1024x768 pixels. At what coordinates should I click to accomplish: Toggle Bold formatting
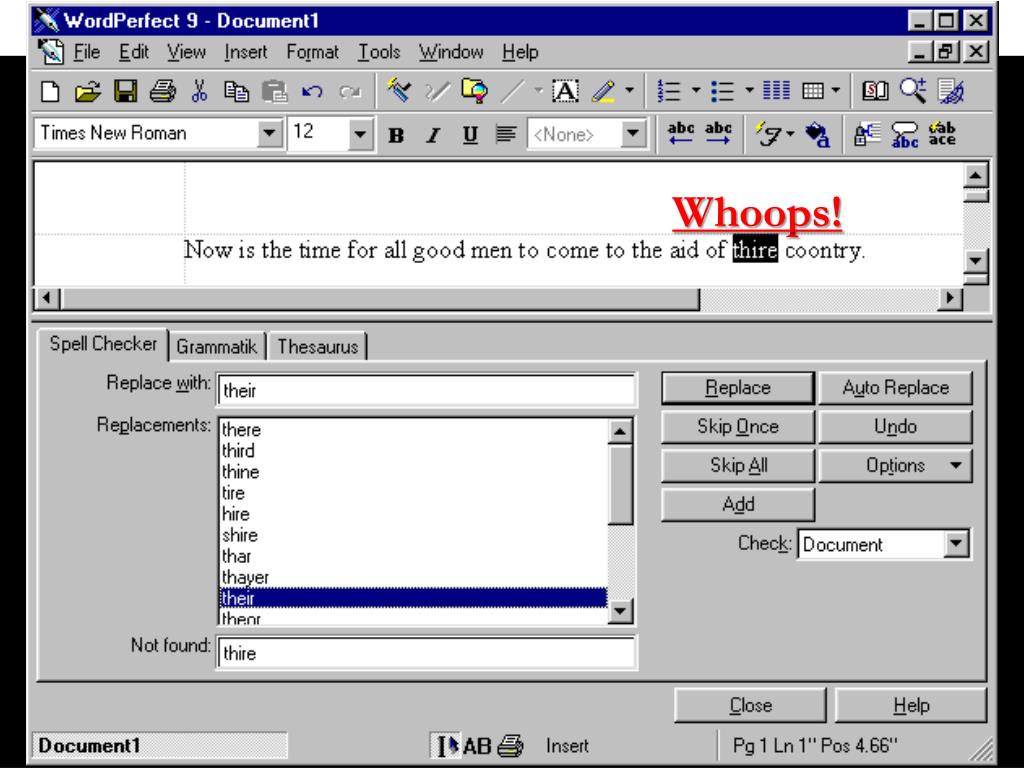[x=396, y=135]
